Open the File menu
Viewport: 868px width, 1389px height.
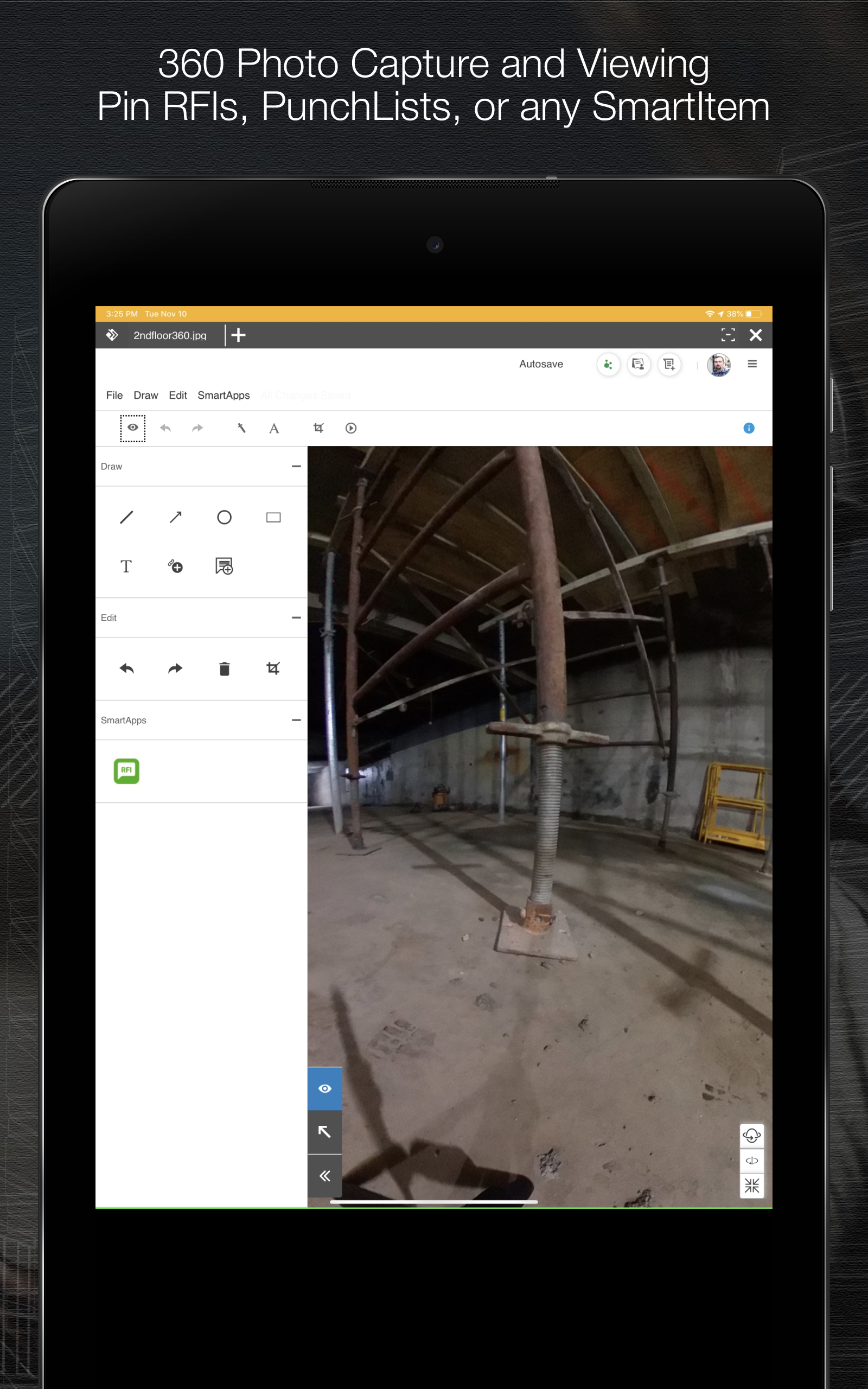pos(114,396)
